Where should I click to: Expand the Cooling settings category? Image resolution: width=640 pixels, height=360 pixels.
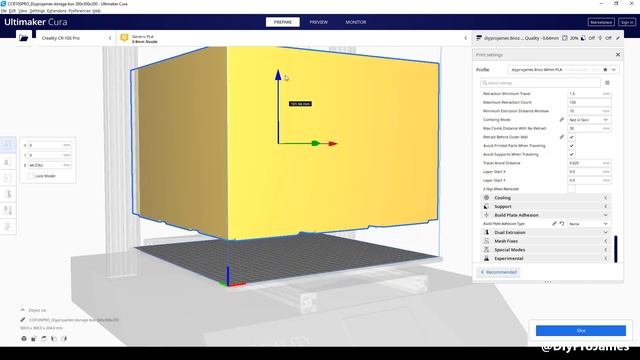click(x=546, y=198)
